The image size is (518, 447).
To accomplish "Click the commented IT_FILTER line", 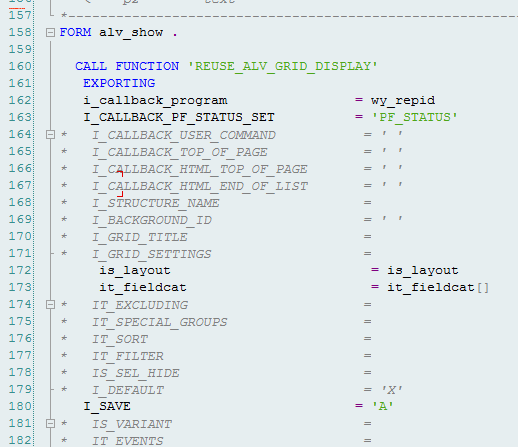I will tap(128, 356).
